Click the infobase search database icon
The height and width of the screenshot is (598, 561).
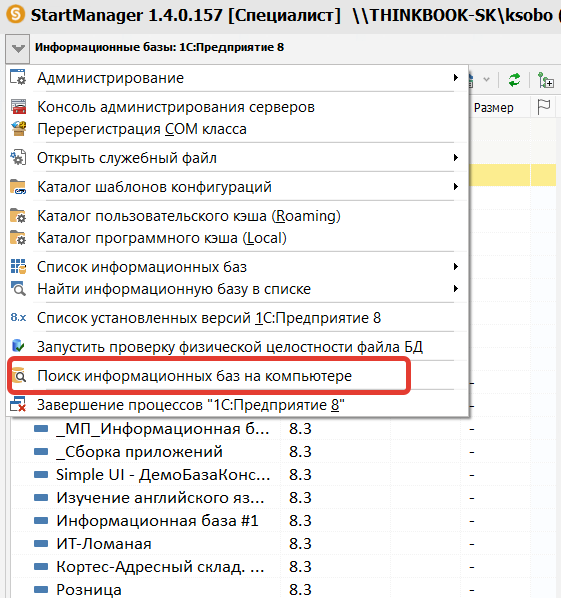click(x=19, y=375)
